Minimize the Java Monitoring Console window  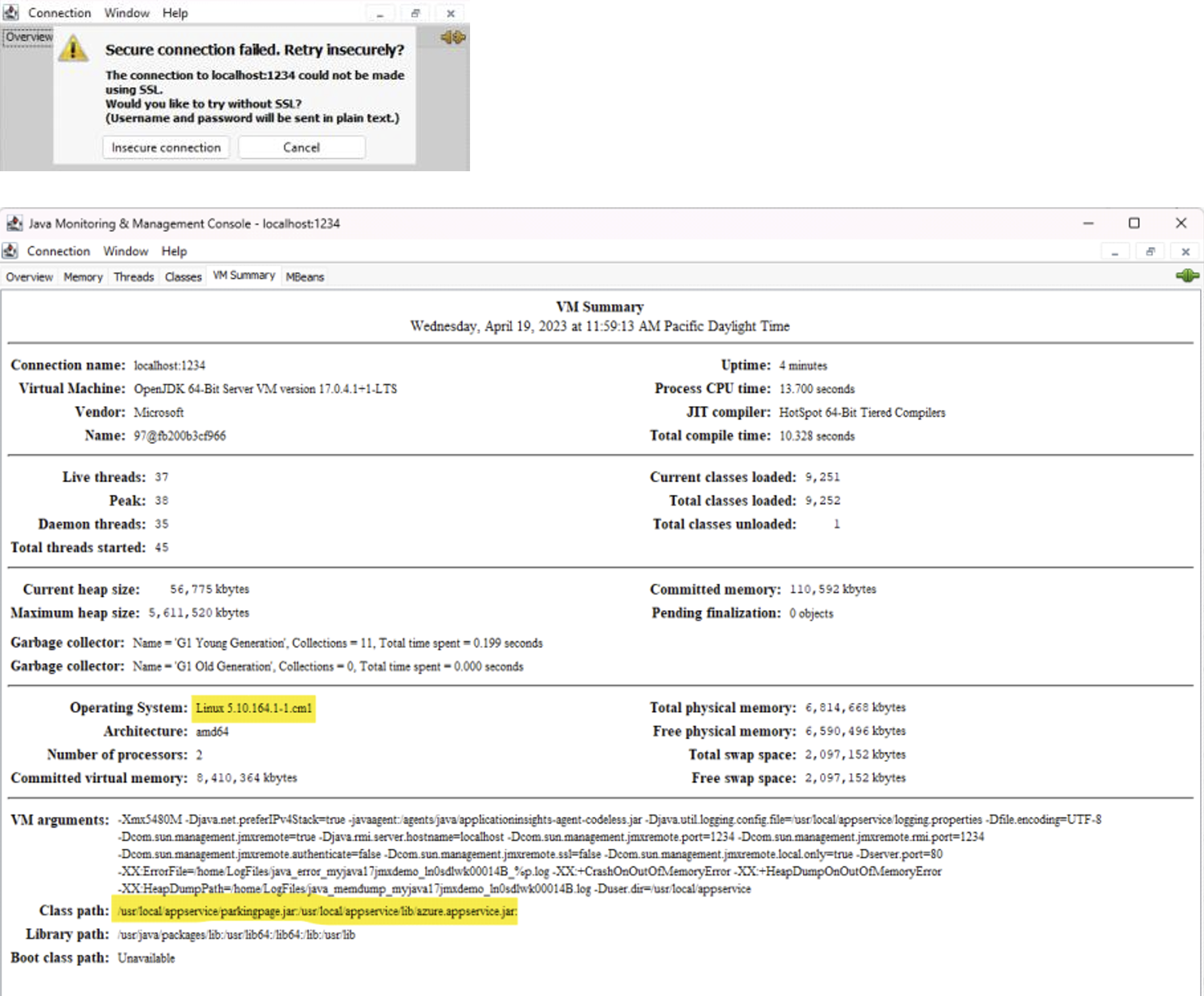(x=1088, y=223)
